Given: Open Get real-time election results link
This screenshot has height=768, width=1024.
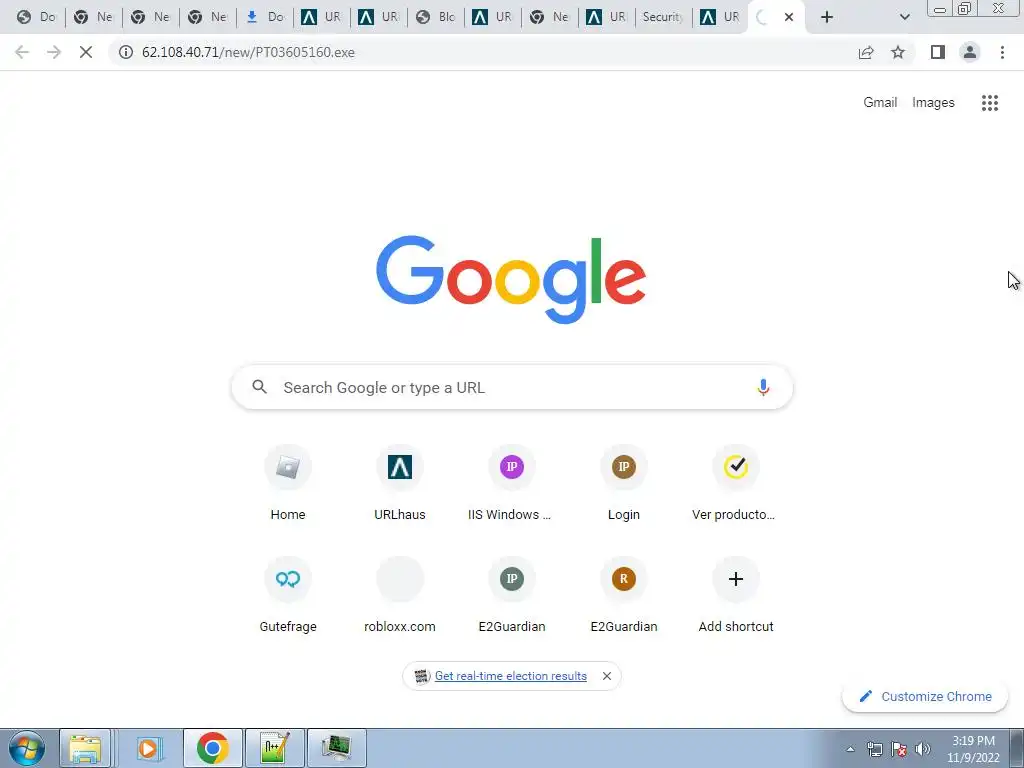Looking at the screenshot, I should pyautogui.click(x=511, y=676).
